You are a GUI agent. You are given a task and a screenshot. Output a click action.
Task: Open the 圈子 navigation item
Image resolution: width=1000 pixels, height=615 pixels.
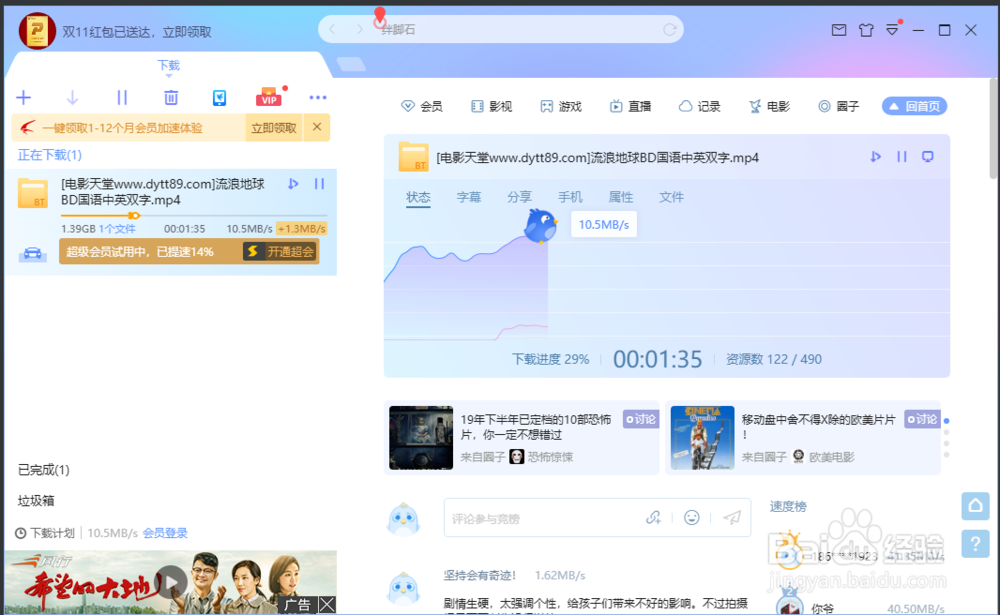tap(839, 107)
